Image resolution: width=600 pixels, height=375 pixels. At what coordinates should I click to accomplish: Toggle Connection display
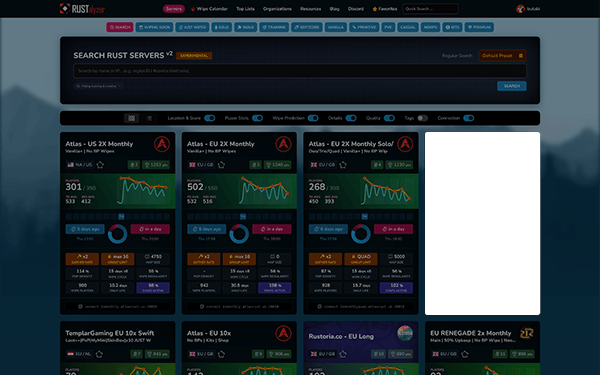(x=468, y=118)
